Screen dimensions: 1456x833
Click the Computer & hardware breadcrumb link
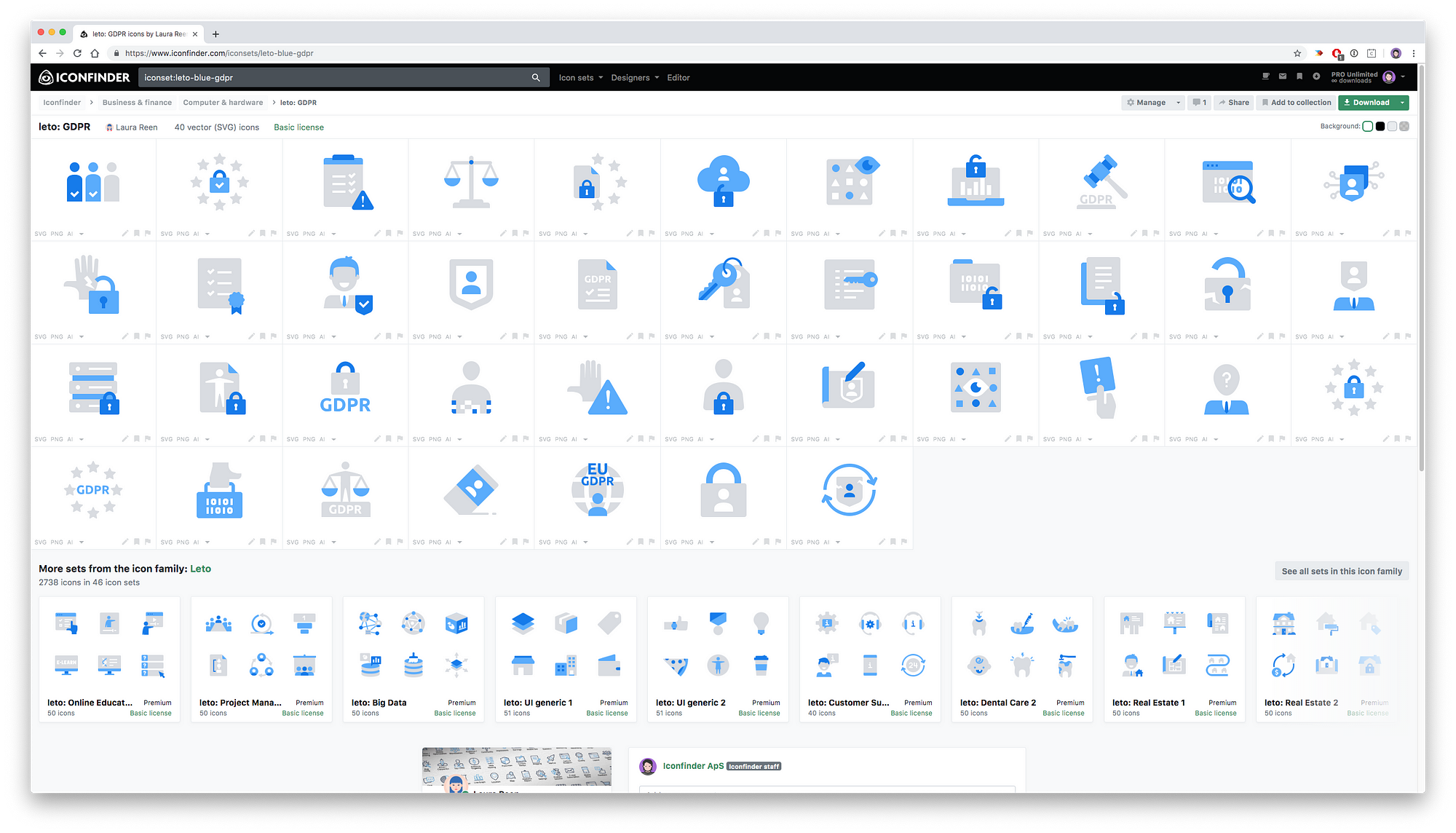coord(223,102)
